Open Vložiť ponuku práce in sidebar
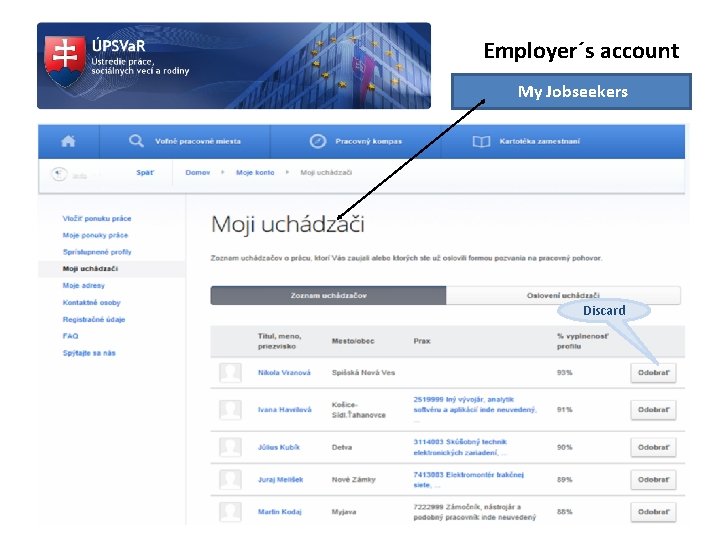720x540 pixels. (x=97, y=219)
